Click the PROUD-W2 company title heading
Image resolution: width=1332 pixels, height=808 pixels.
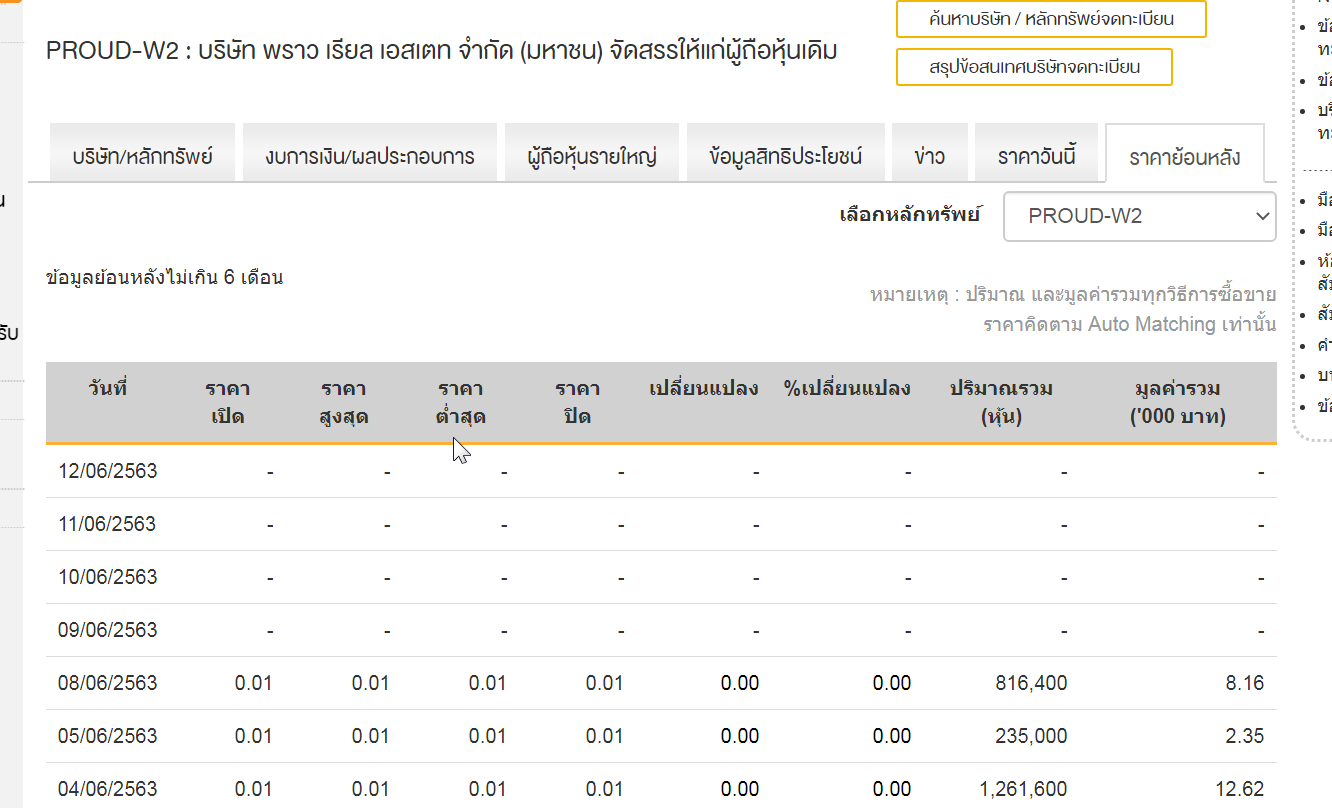tap(442, 50)
